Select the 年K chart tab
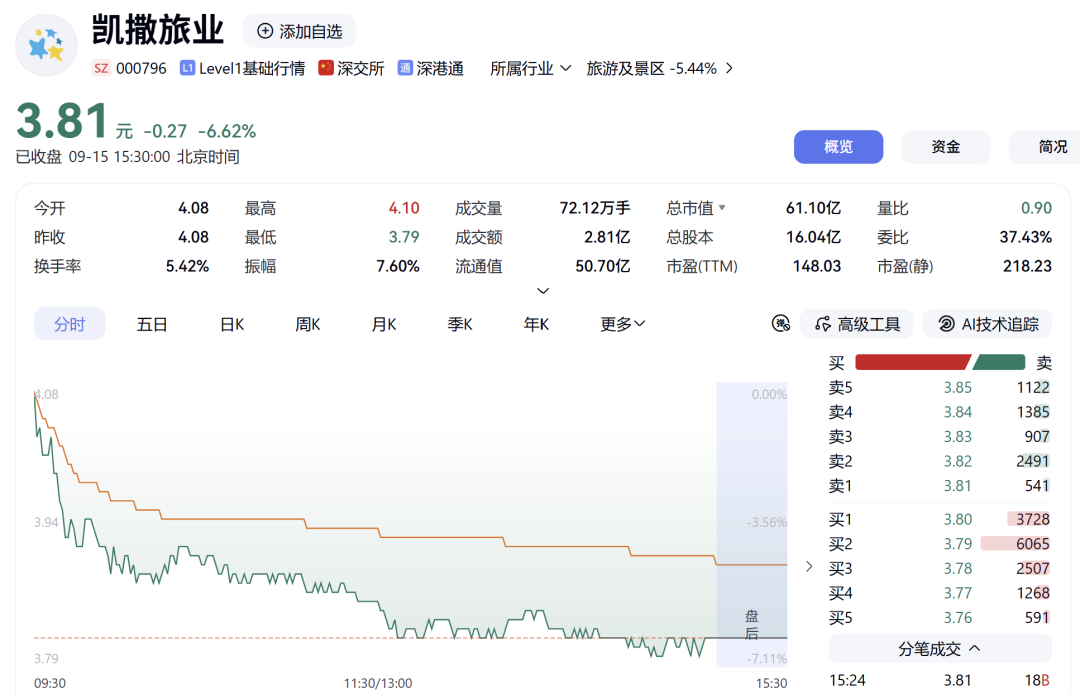This screenshot has width=1080, height=694. pos(536,324)
